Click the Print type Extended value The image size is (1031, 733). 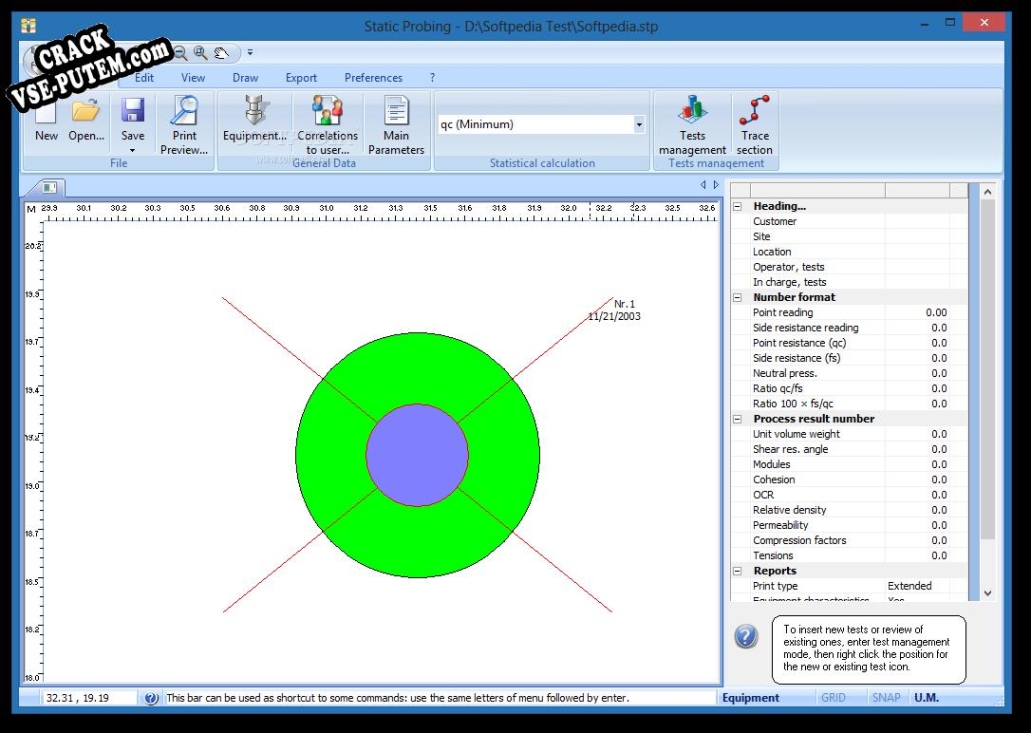tap(909, 586)
